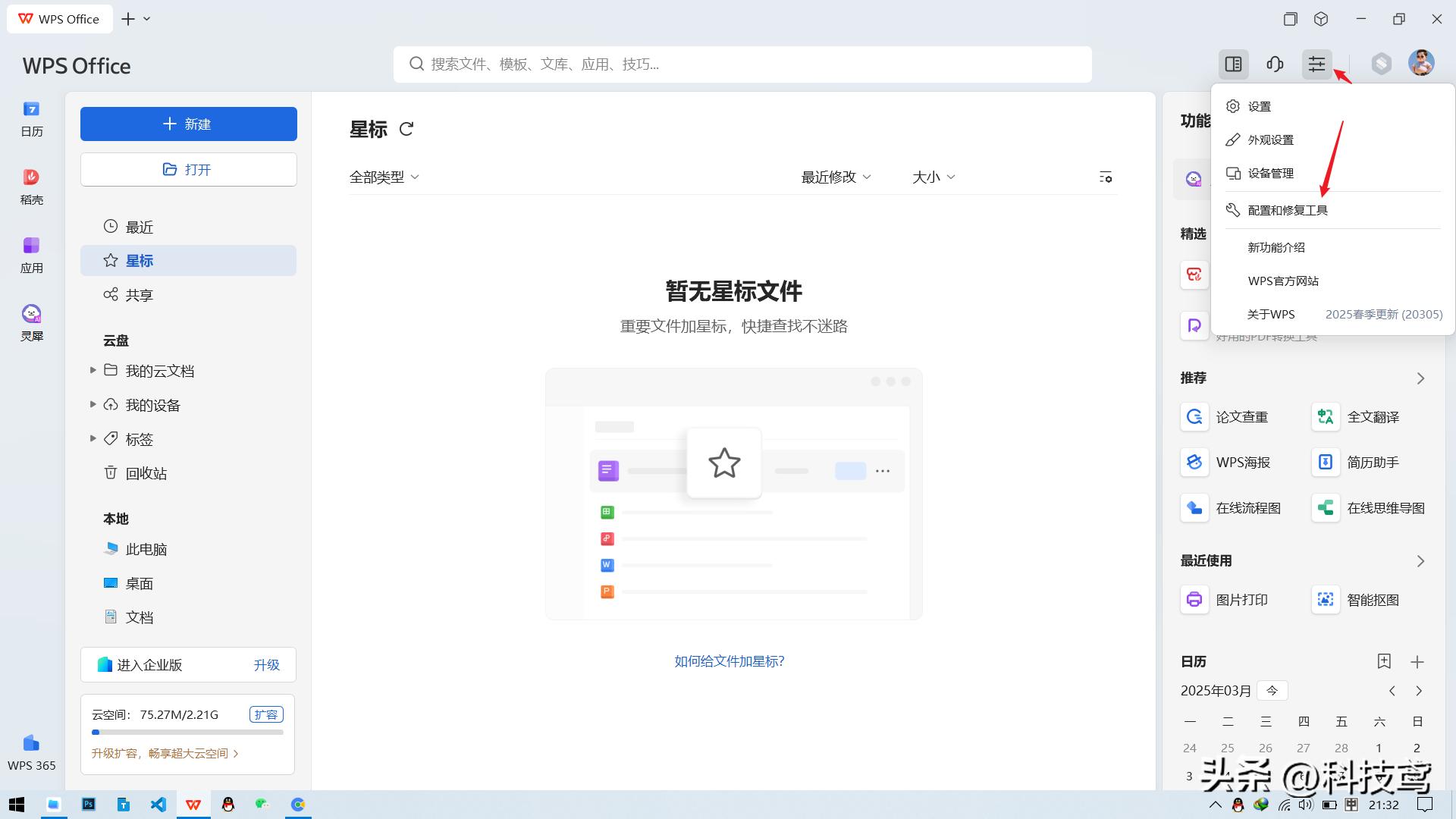The image size is (1456, 819).
Task: Open the 全部类型 file type dropdown
Action: 383,176
